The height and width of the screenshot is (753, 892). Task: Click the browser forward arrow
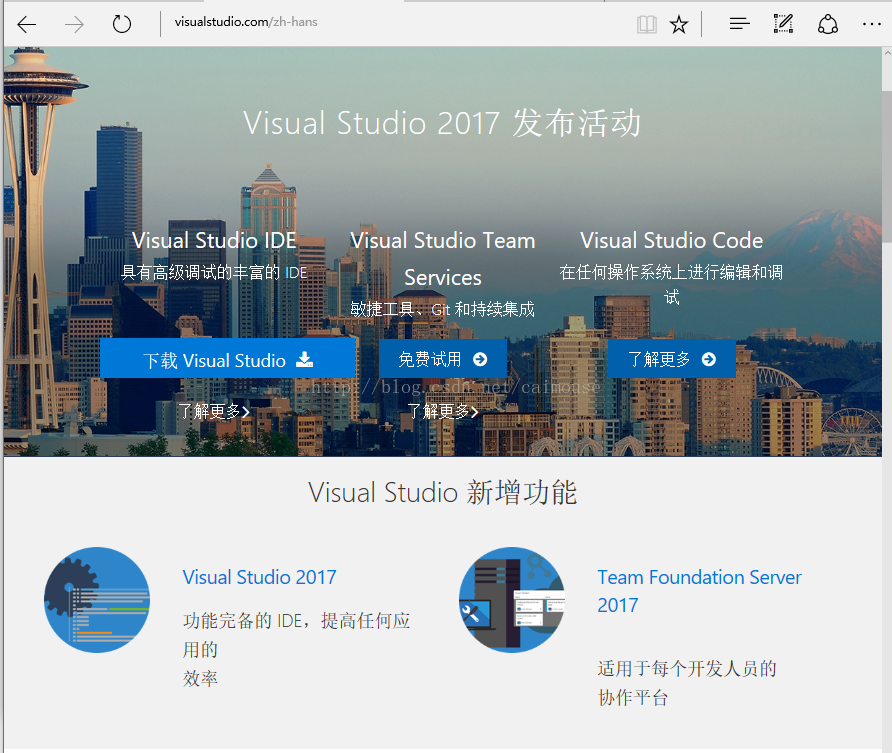(74, 24)
